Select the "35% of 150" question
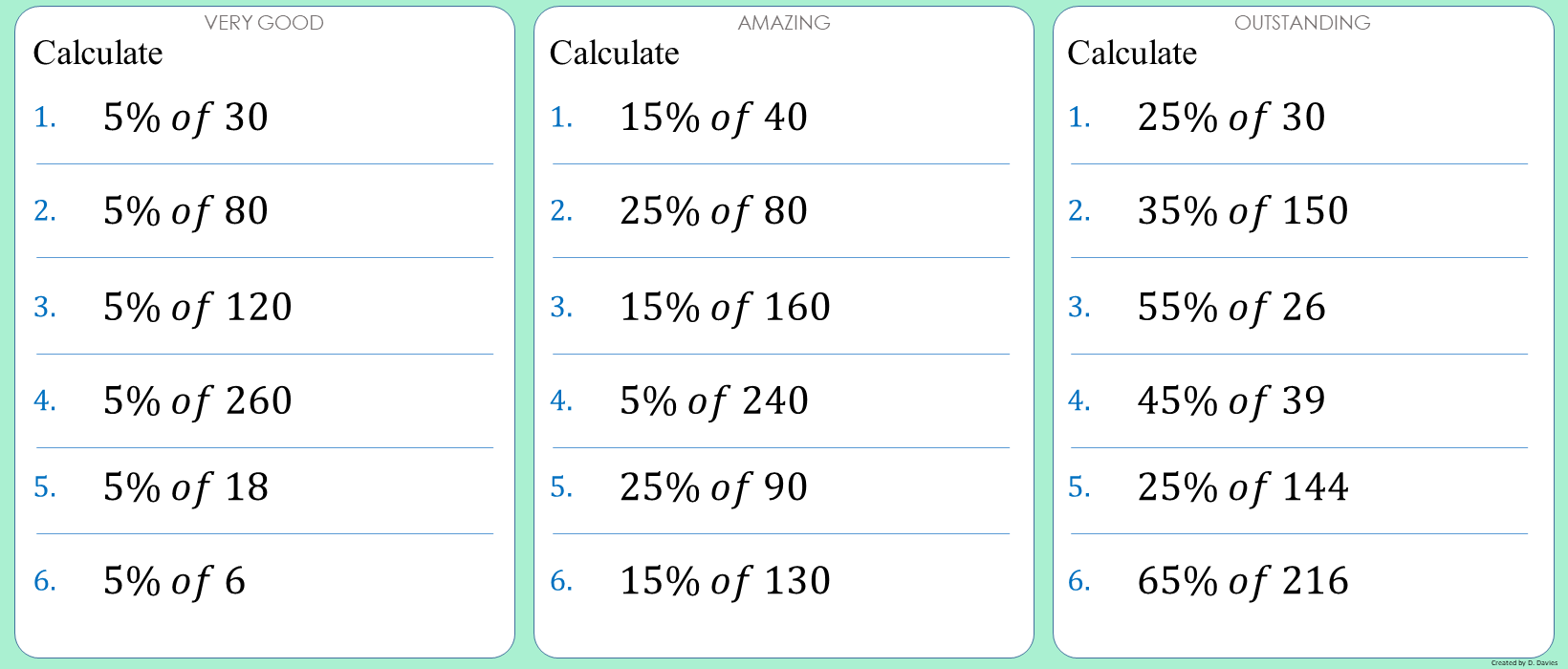Screen dimensions: 1568x669 pyautogui.click(x=1243, y=211)
